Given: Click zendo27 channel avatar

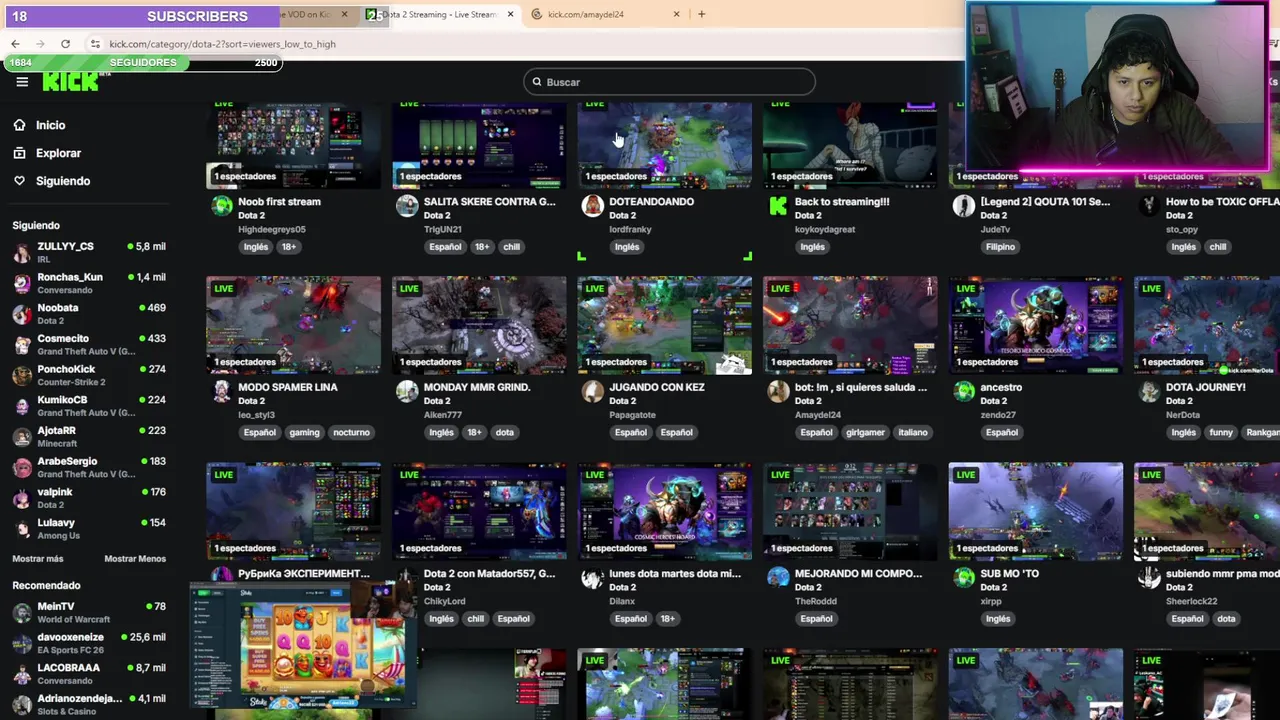Looking at the screenshot, I should click(964, 392).
